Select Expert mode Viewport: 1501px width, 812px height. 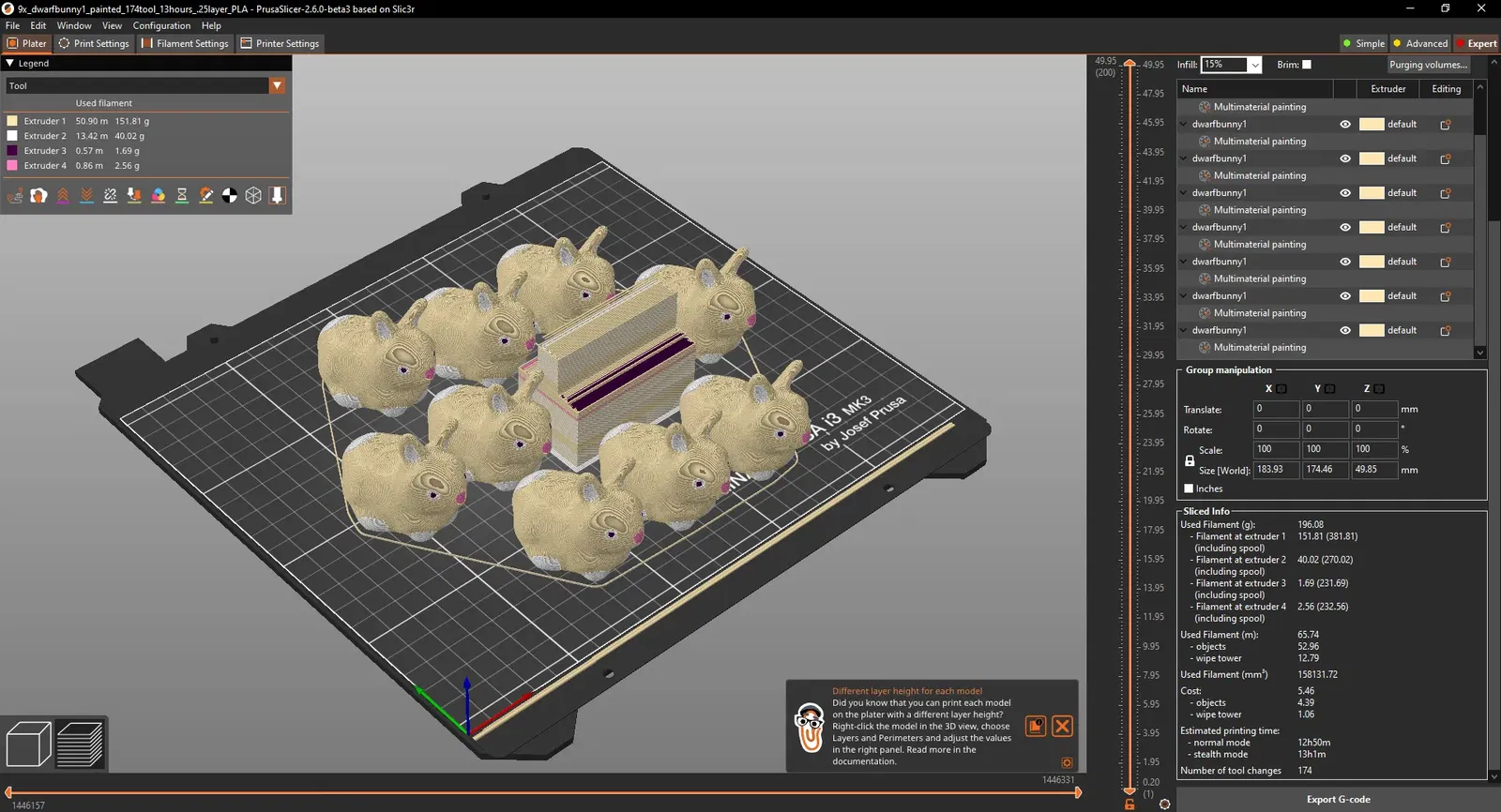point(1477,43)
